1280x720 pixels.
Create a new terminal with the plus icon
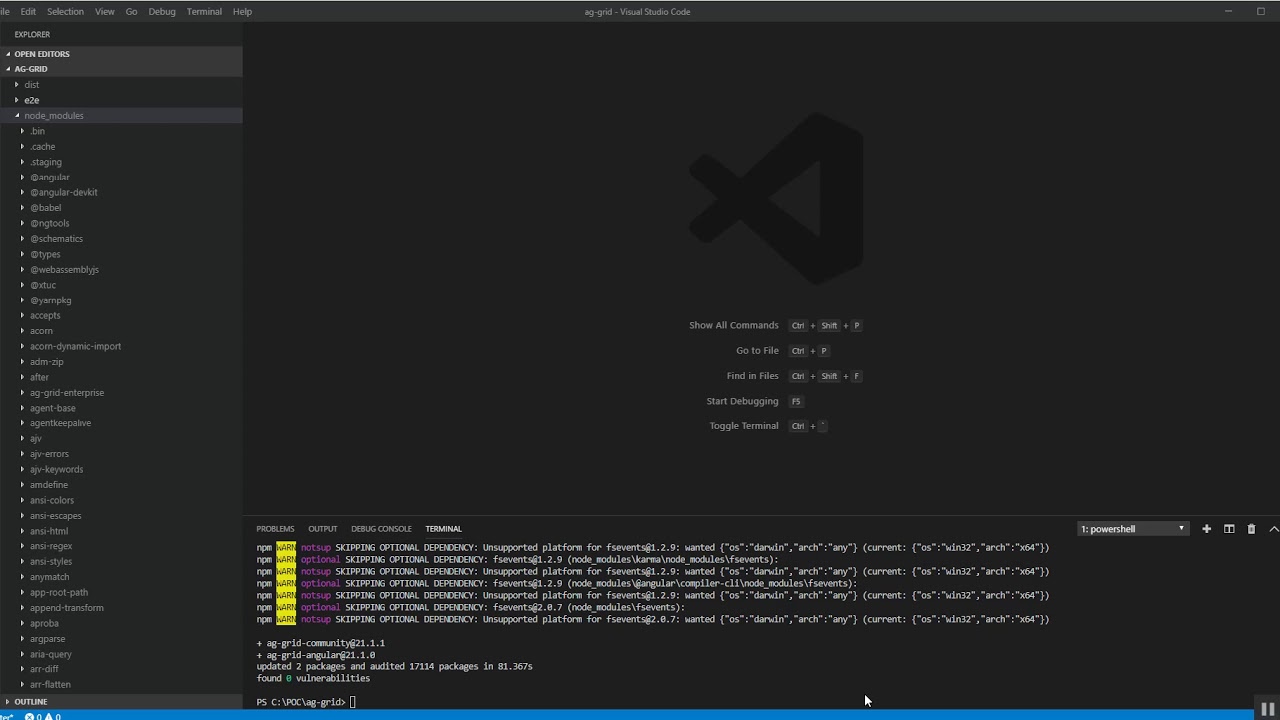pos(1206,529)
